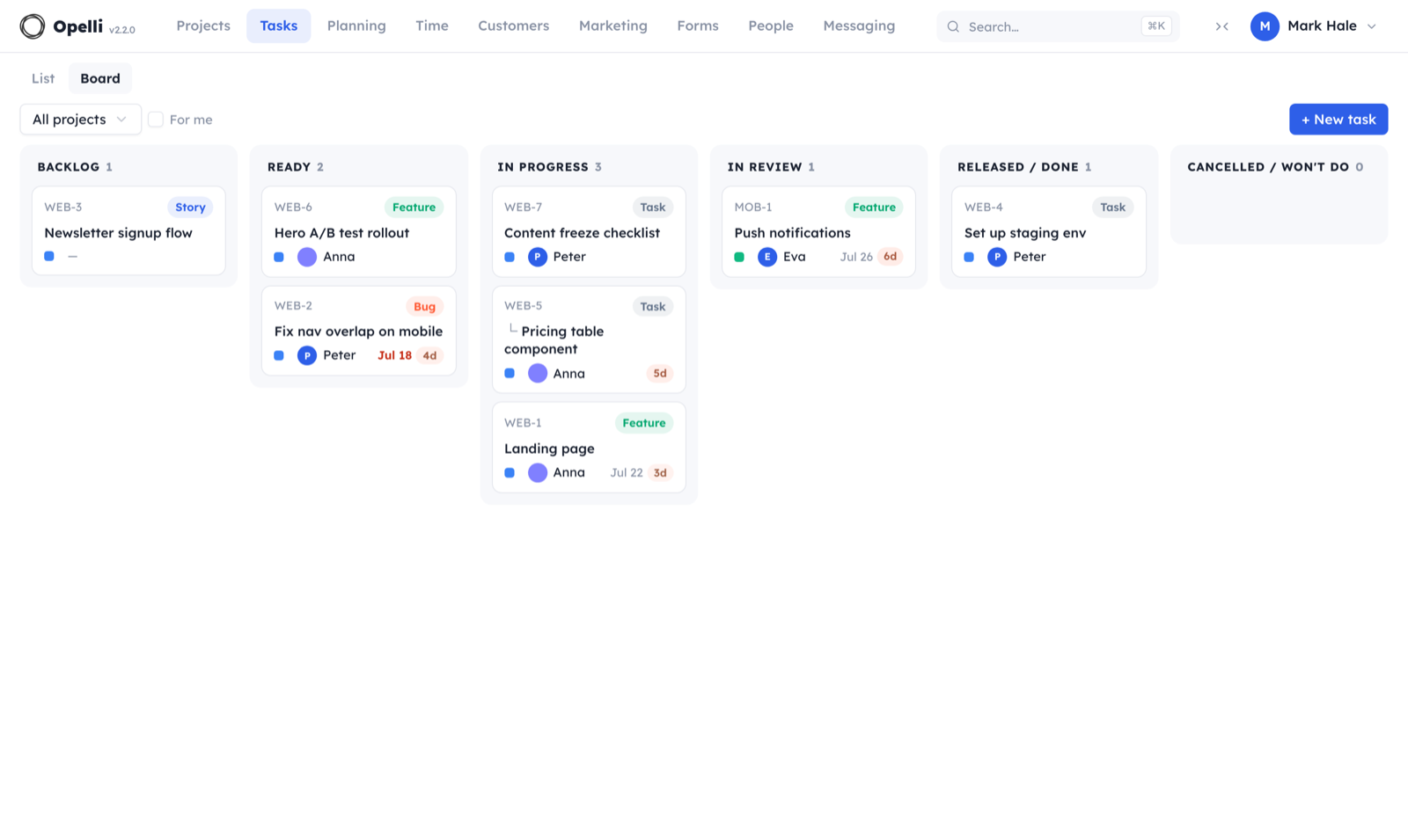The width and height of the screenshot is (1408, 840).
Task: Click Anna's avatar on the Landing page card
Action: pos(538,472)
